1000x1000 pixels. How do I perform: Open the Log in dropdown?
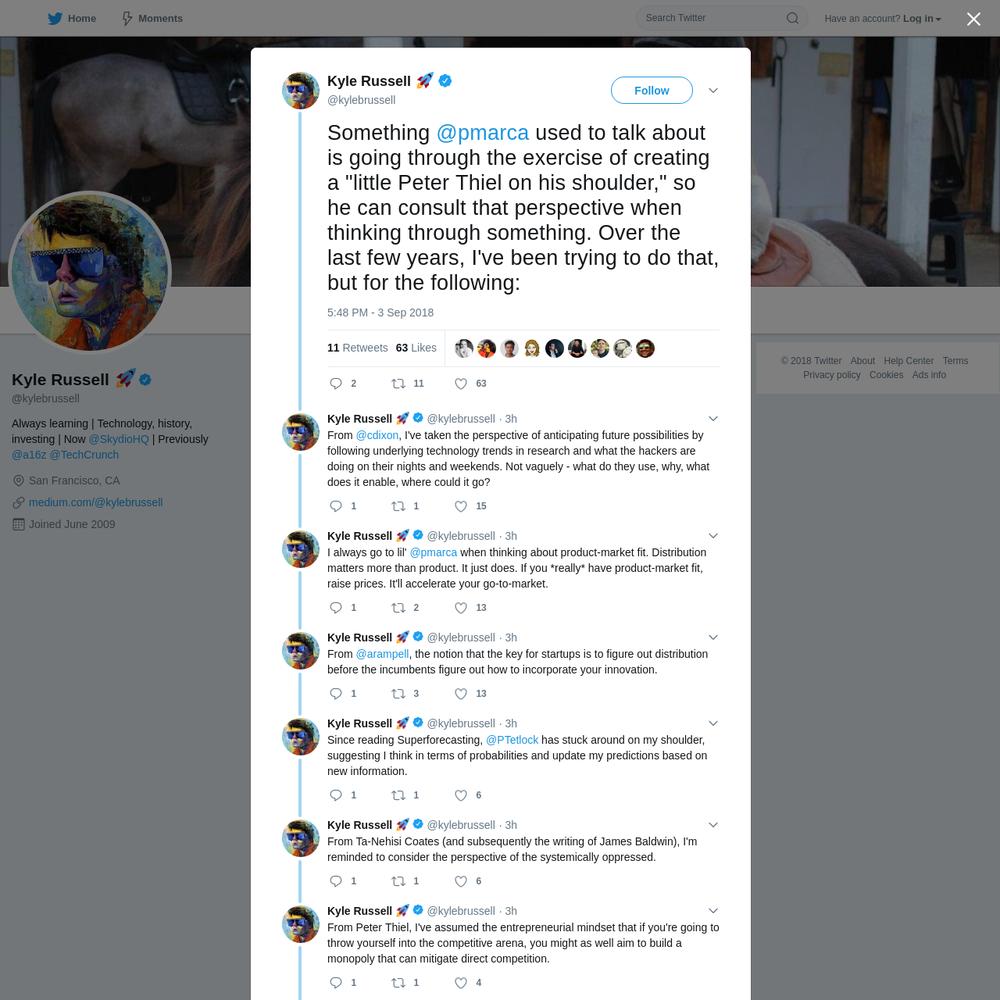coord(922,18)
